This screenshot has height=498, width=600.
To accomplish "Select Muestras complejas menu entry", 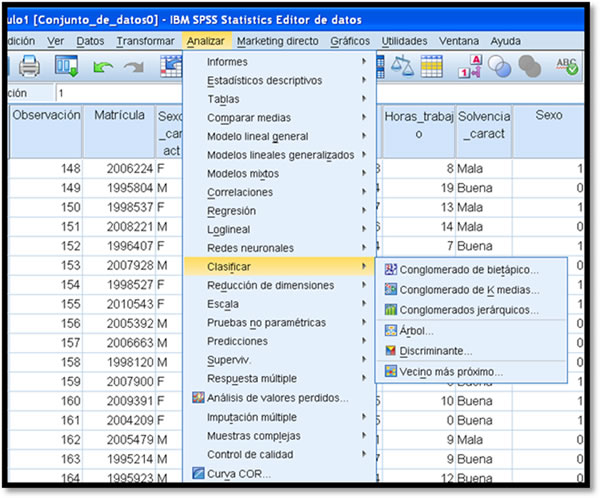I will pyautogui.click(x=279, y=436).
